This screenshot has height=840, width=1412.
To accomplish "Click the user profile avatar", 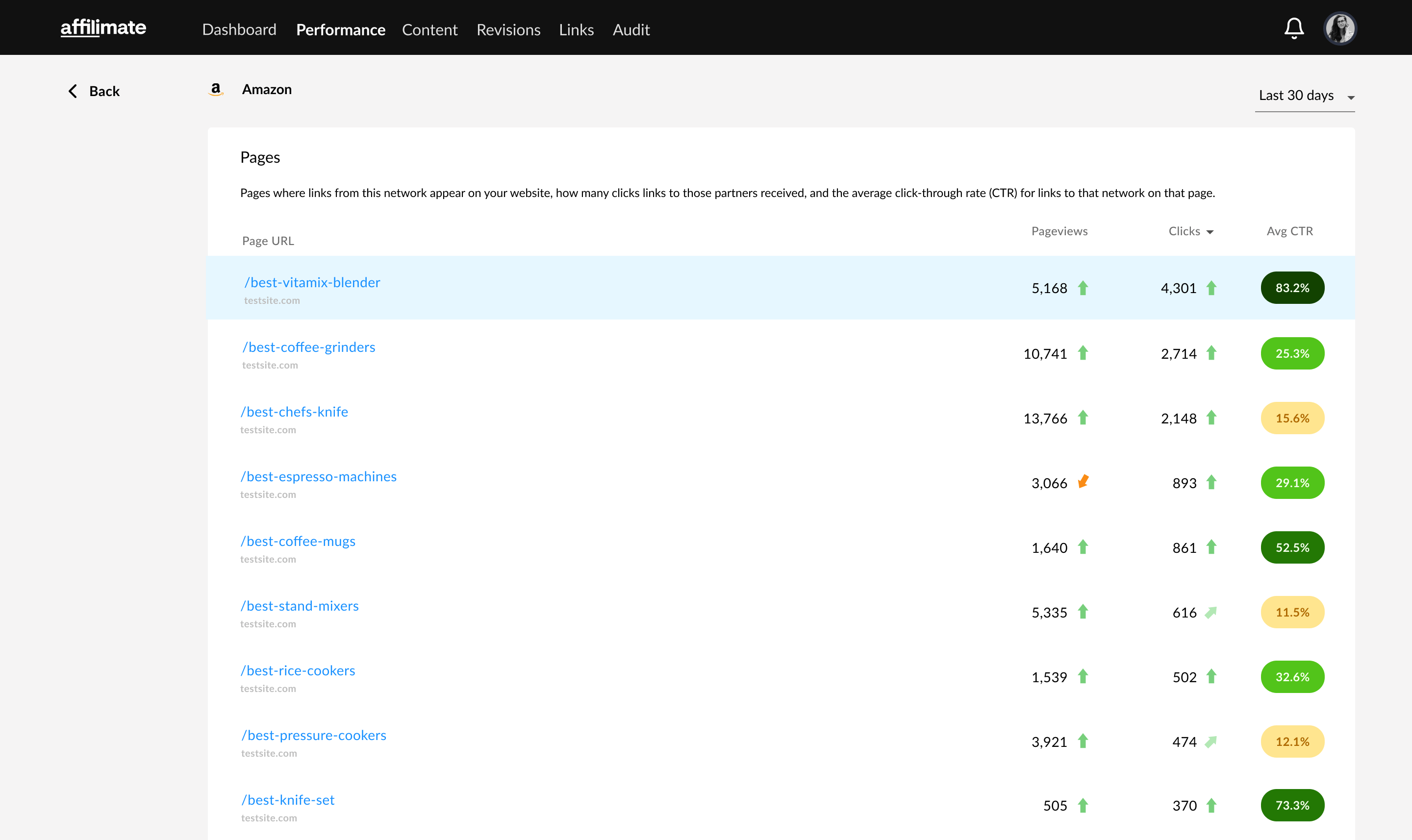I will pos(1340,28).
